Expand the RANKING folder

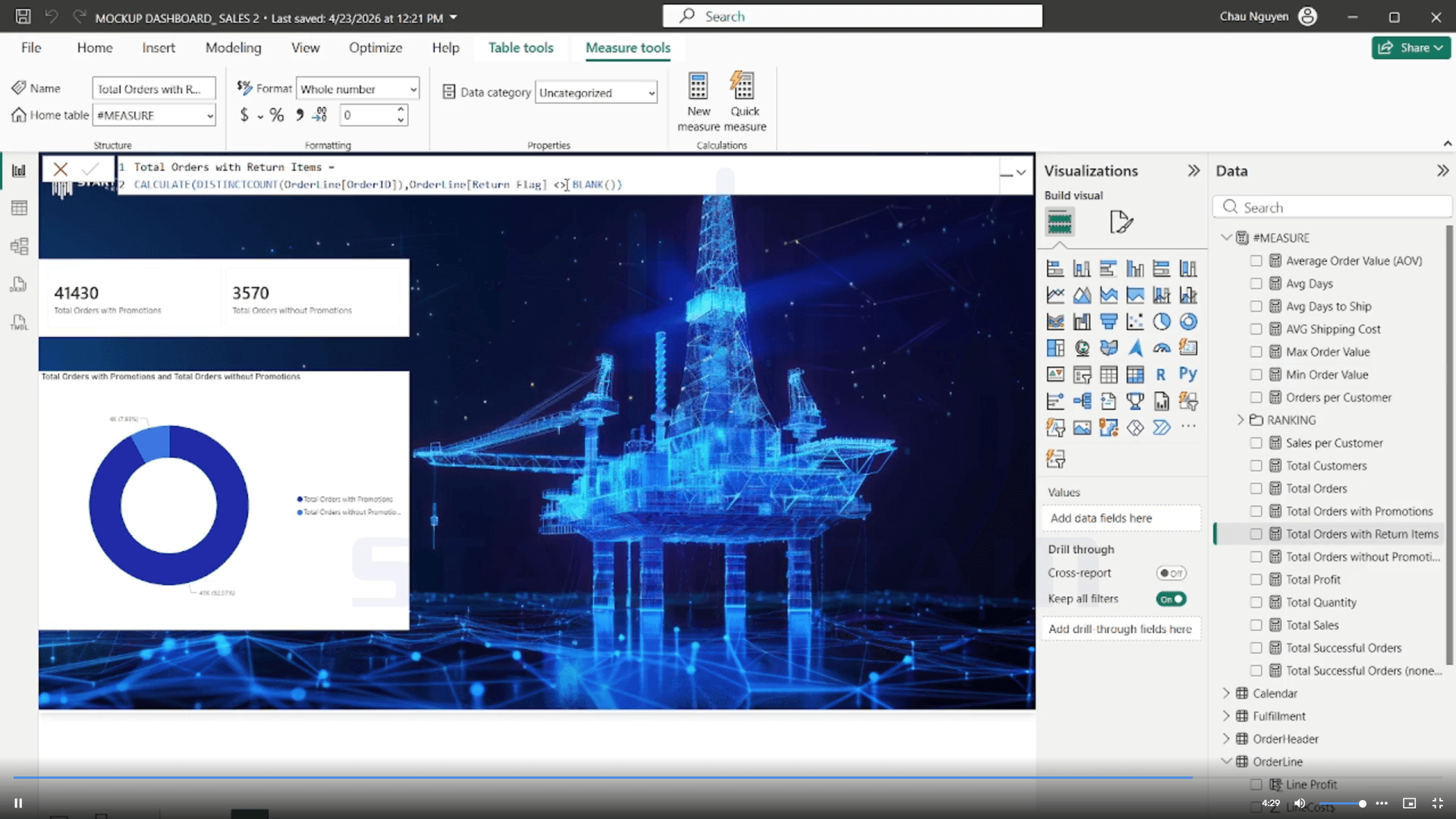pos(1241,420)
